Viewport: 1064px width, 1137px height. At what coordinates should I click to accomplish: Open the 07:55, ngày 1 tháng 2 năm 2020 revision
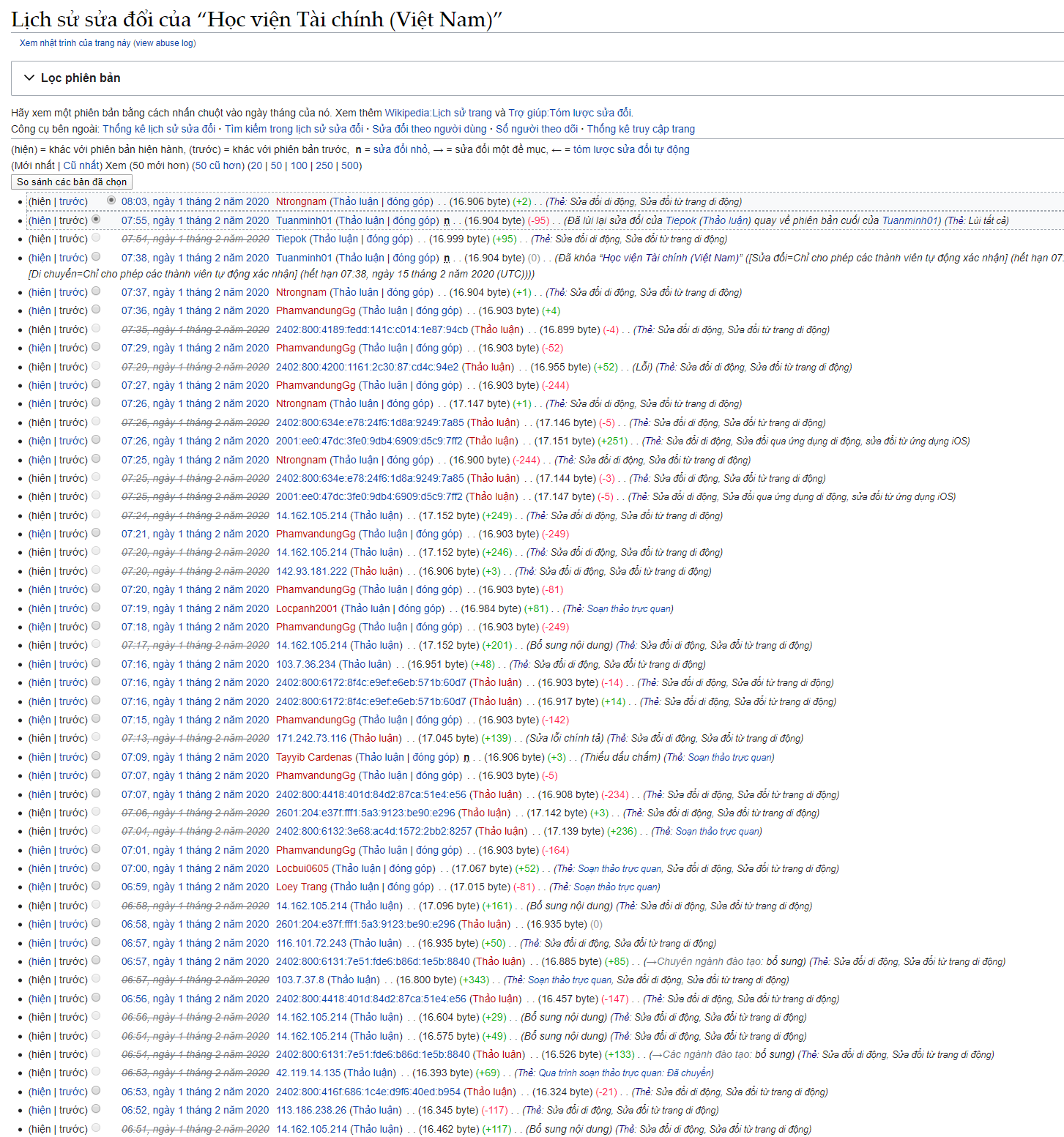coord(195,220)
